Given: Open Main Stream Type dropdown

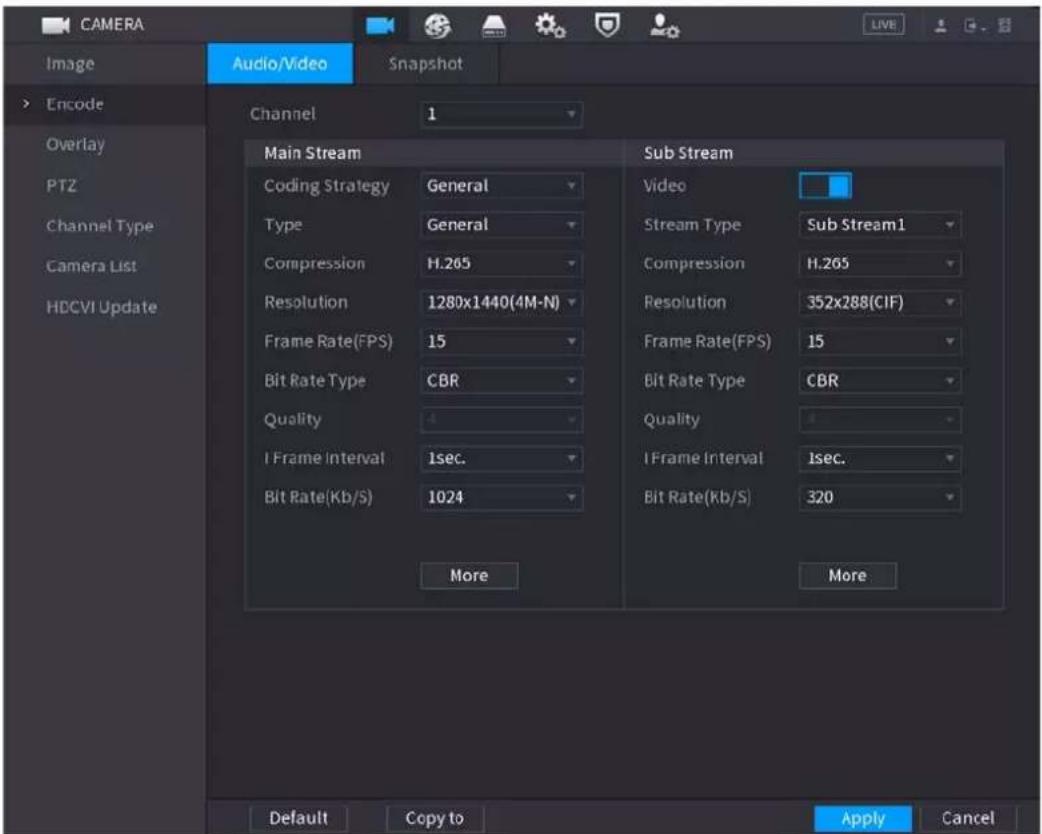Looking at the screenshot, I should coord(501,225).
